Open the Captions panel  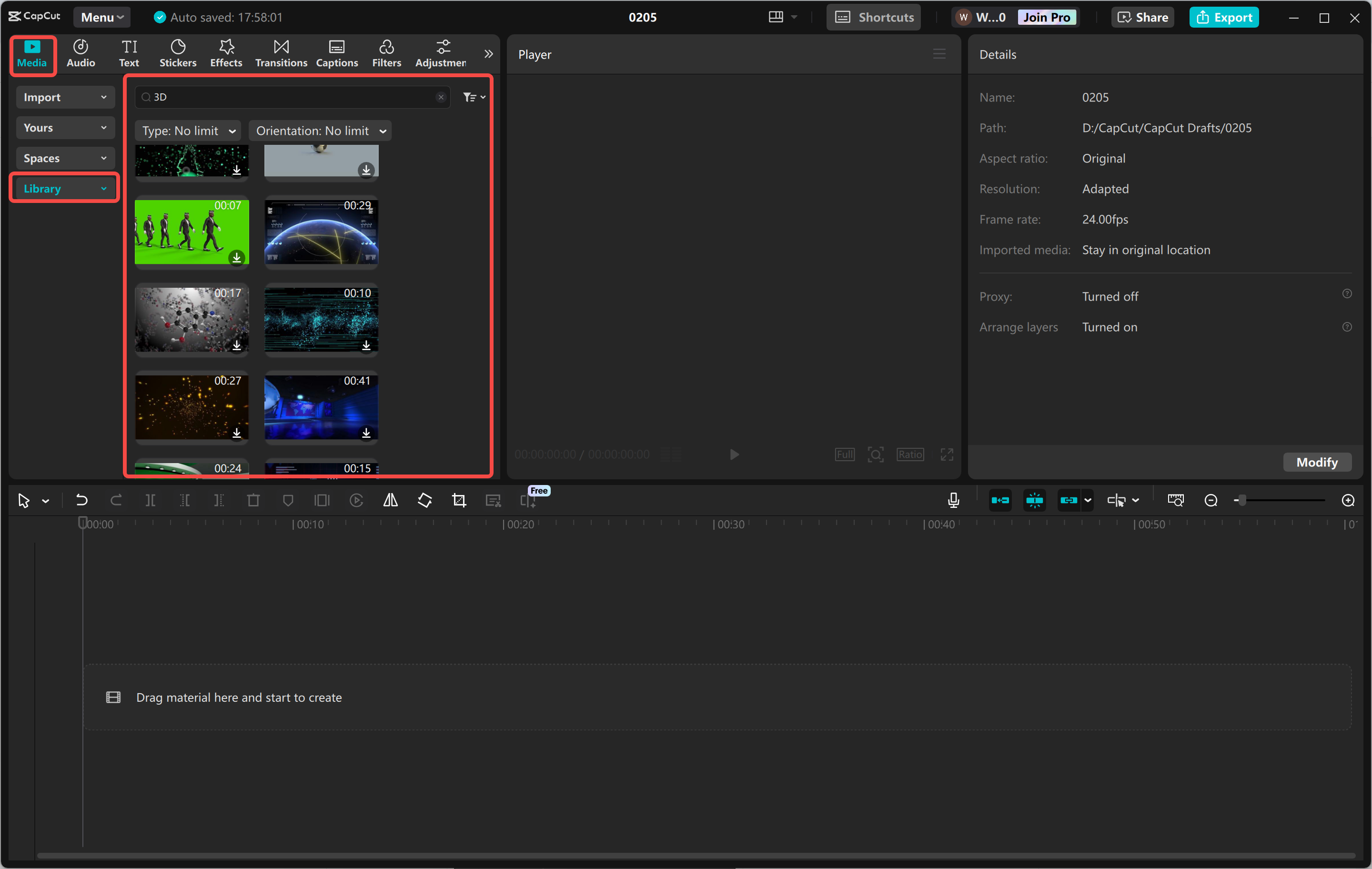[337, 53]
